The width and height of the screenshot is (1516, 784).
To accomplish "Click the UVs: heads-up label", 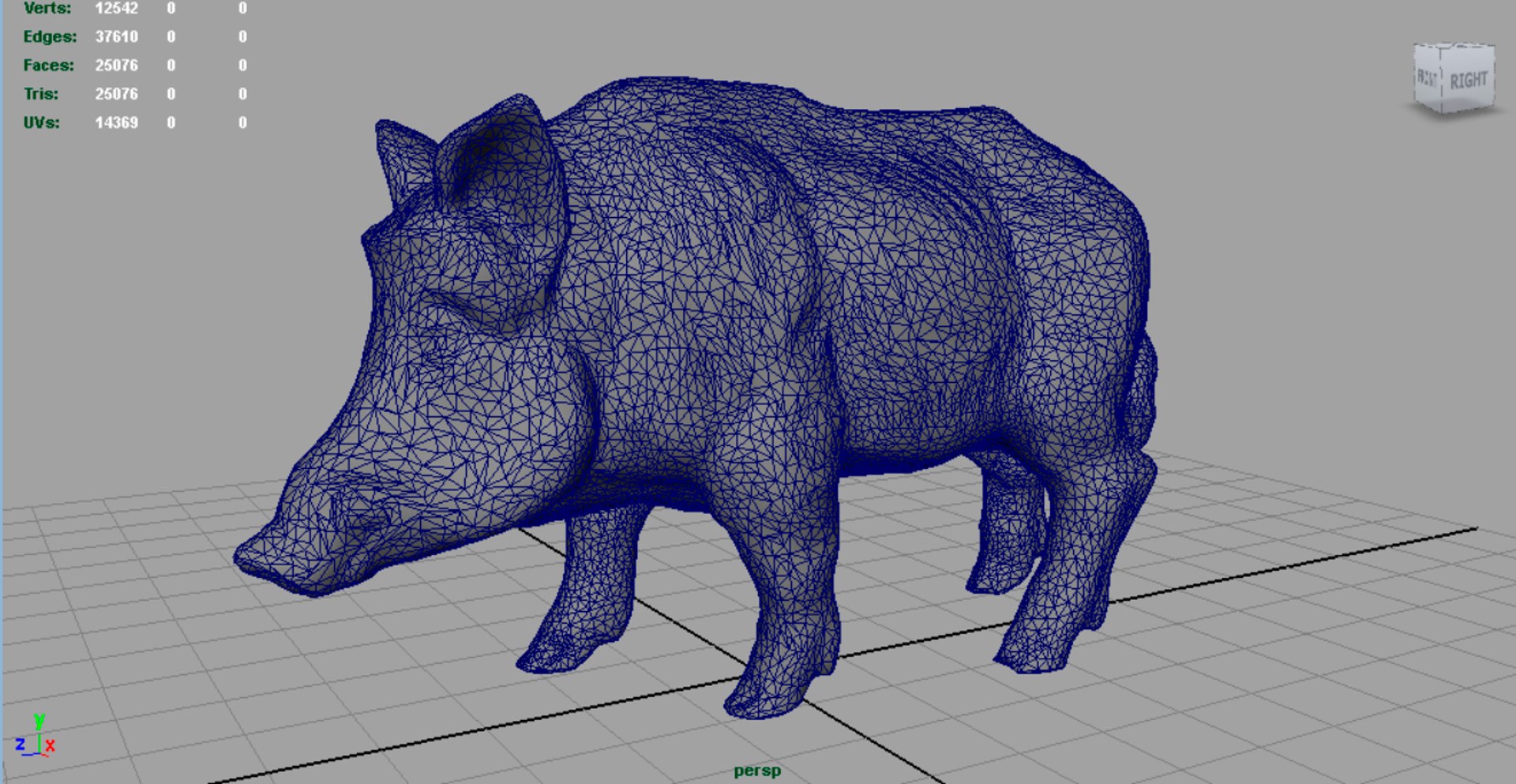I will click(x=42, y=122).
